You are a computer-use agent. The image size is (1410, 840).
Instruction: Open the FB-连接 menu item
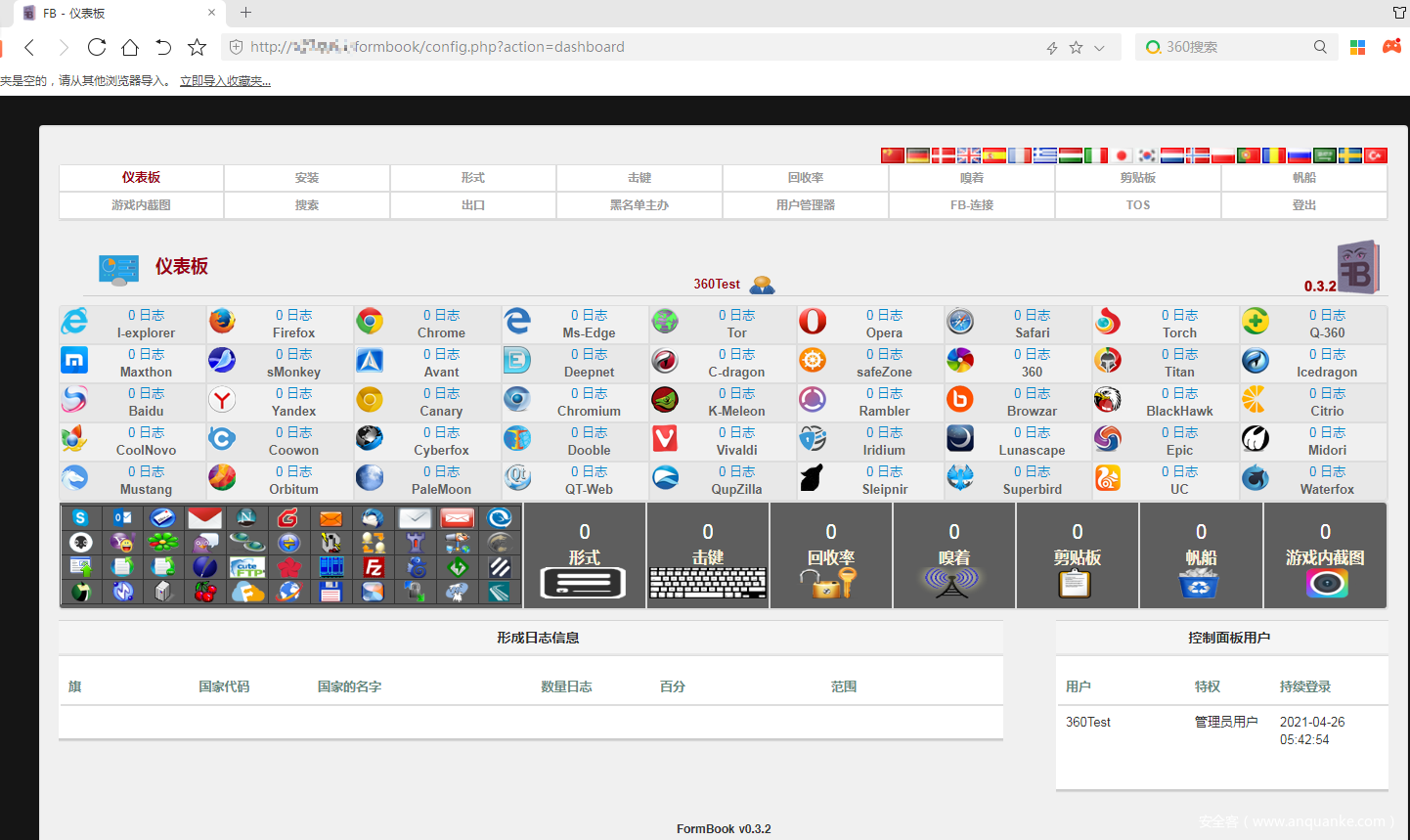972,204
